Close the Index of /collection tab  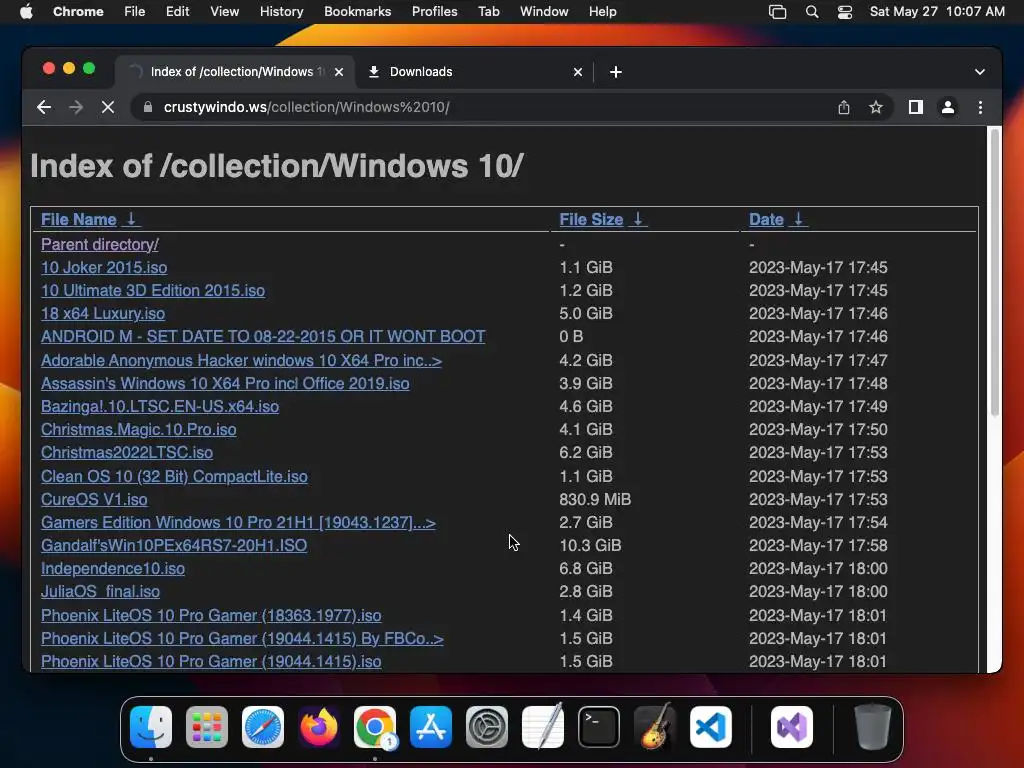pos(339,72)
